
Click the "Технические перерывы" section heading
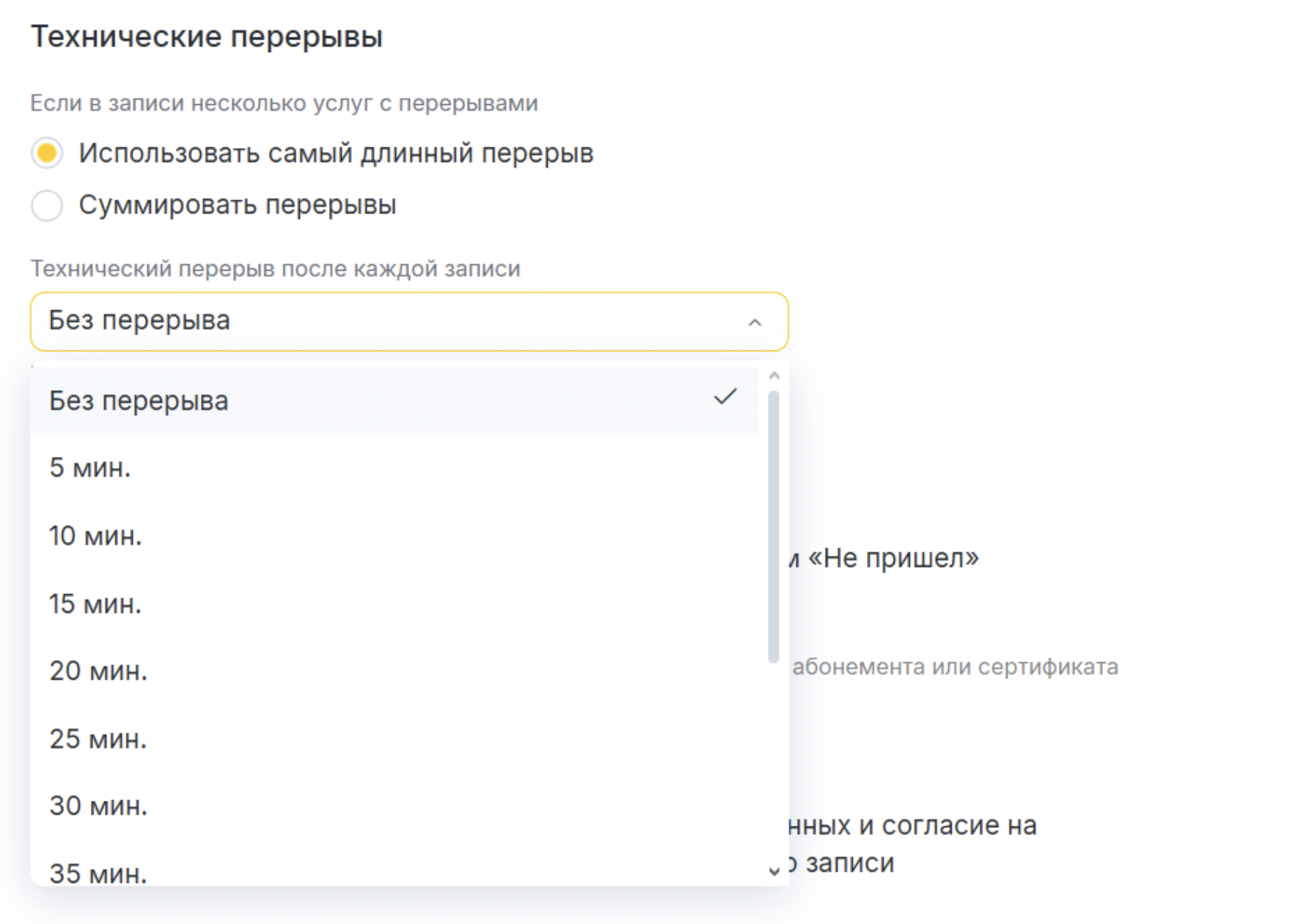pos(207,37)
